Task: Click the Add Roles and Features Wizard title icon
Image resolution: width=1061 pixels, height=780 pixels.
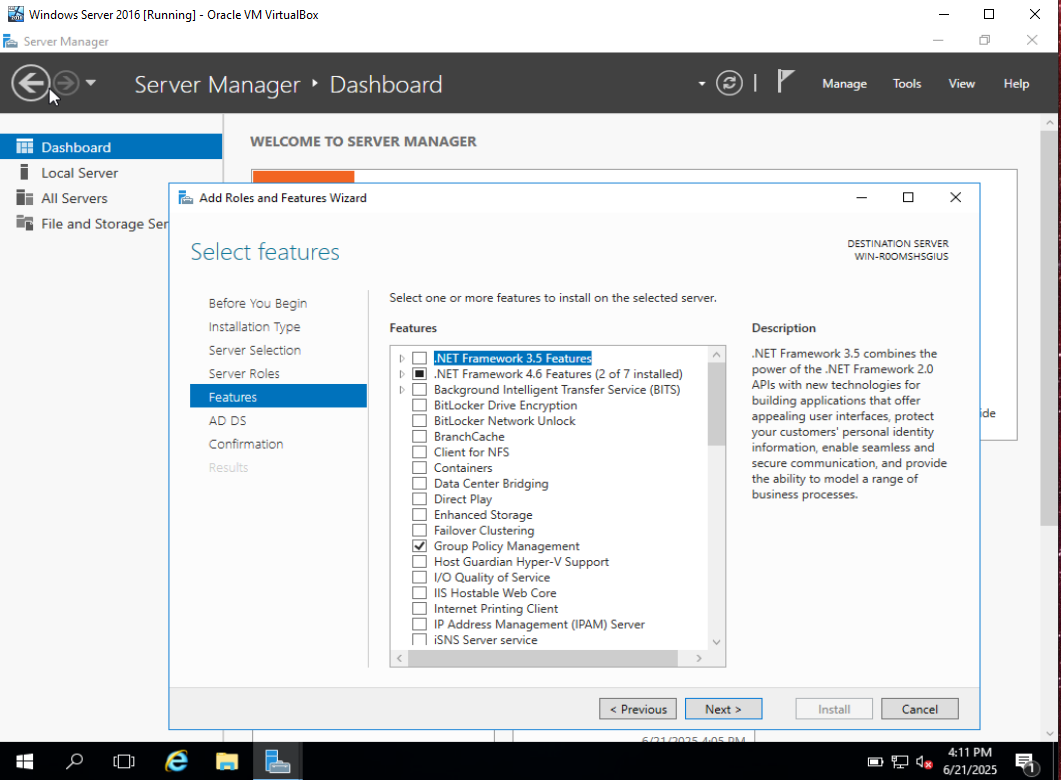Action: click(185, 198)
